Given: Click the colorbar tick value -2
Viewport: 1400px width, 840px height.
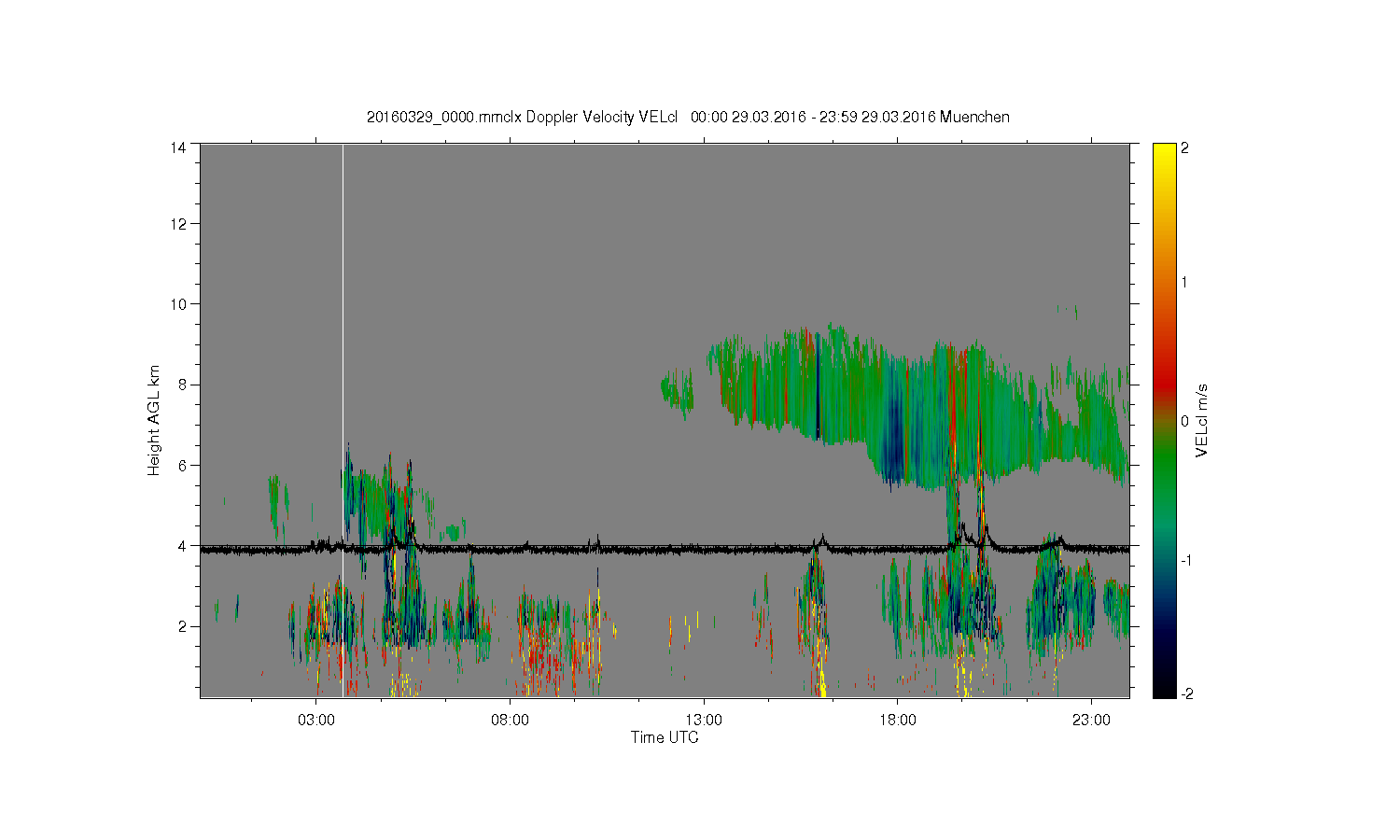Looking at the screenshot, I should 1189,693.
